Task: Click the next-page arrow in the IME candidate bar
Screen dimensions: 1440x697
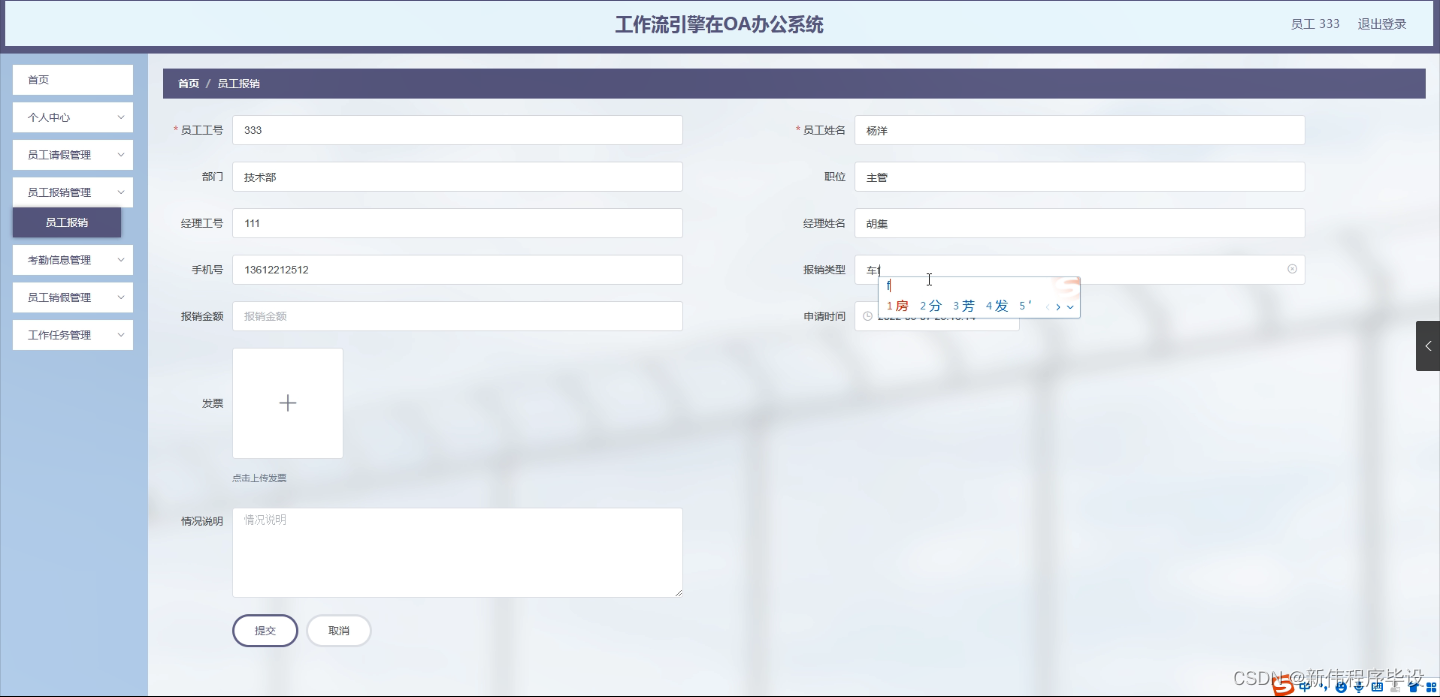Action: pos(1058,308)
